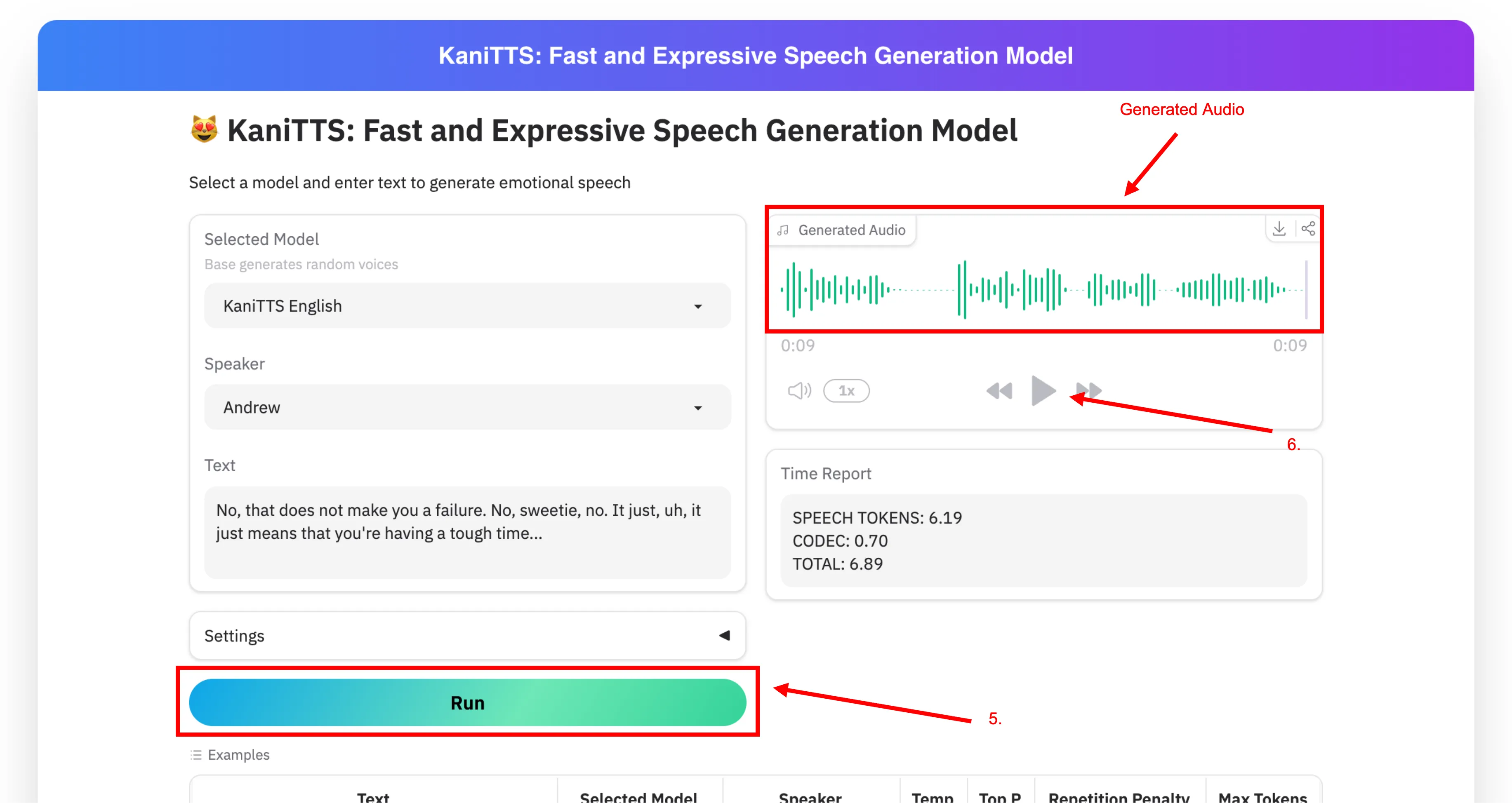Share the generated audio
Image resolution: width=1512 pixels, height=803 pixels.
[1308, 229]
